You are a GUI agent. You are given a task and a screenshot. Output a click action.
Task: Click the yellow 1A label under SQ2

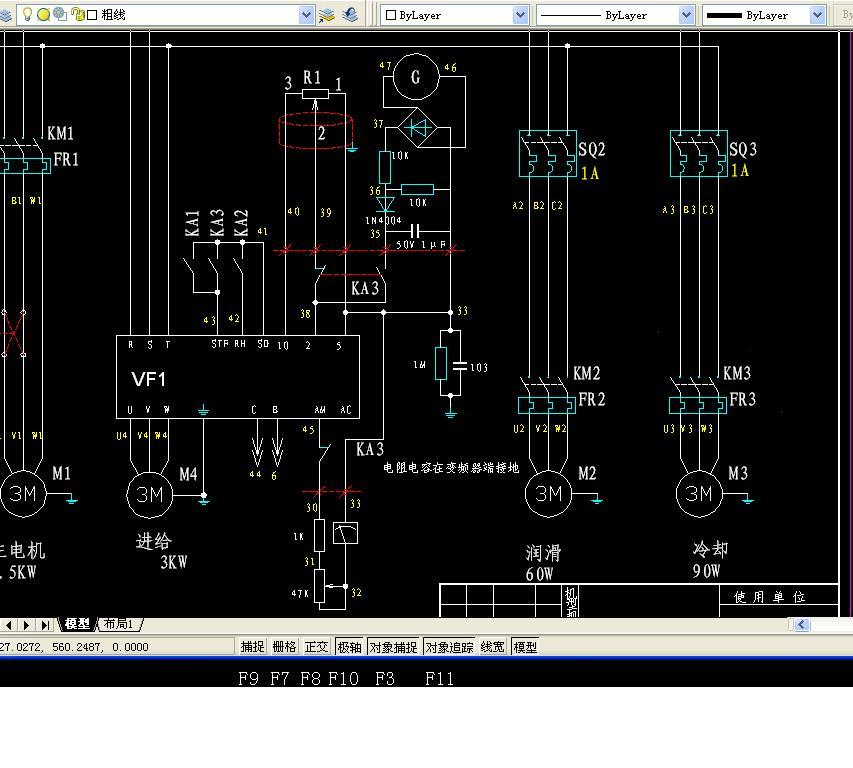(x=590, y=173)
